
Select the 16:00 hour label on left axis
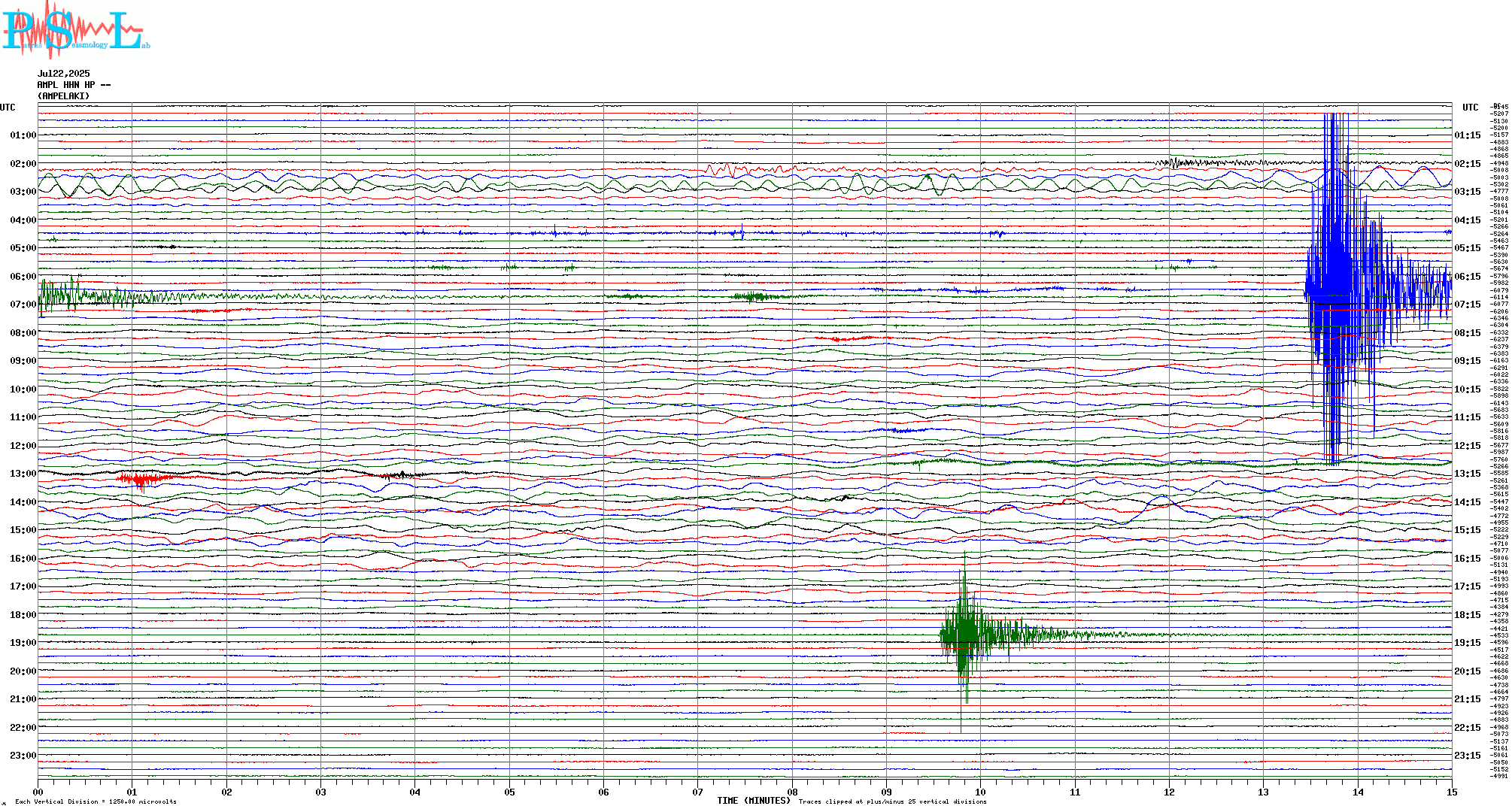(x=23, y=559)
